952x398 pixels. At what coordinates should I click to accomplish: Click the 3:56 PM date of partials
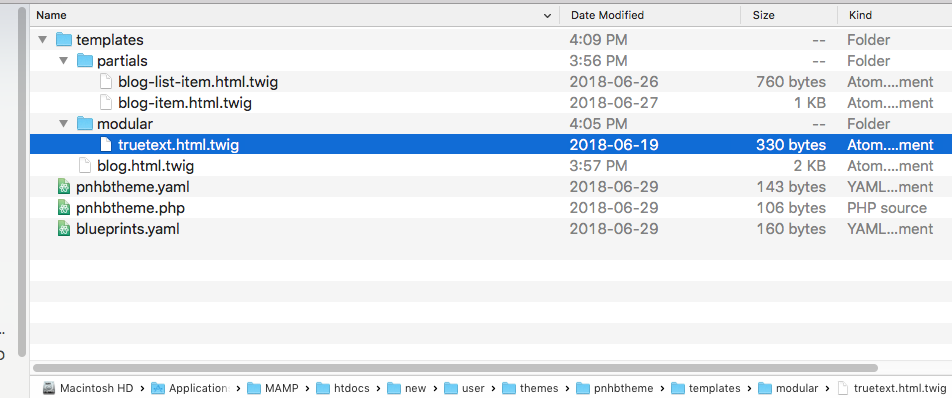[599, 61]
